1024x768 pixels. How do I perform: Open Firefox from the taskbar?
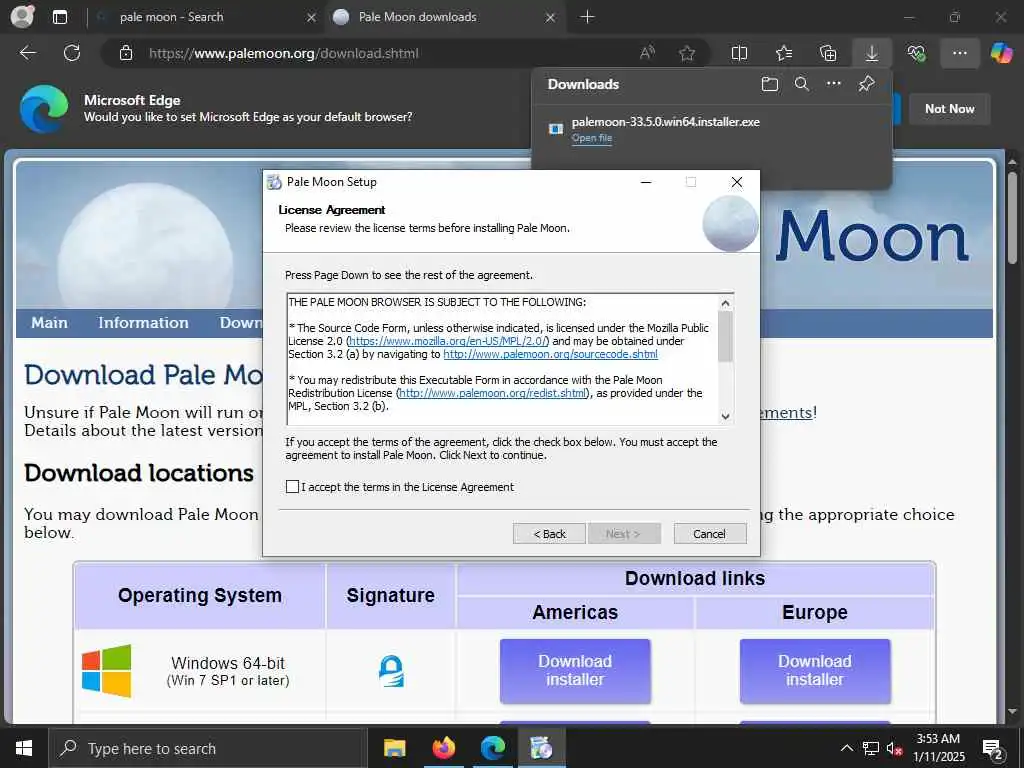tap(443, 748)
